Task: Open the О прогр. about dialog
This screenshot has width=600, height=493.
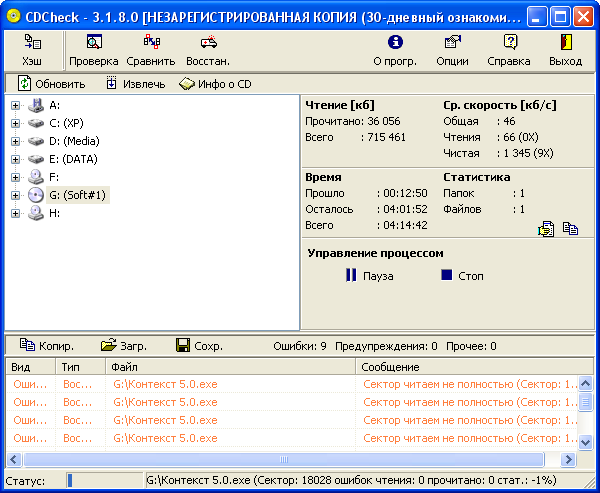Action: 395,51
